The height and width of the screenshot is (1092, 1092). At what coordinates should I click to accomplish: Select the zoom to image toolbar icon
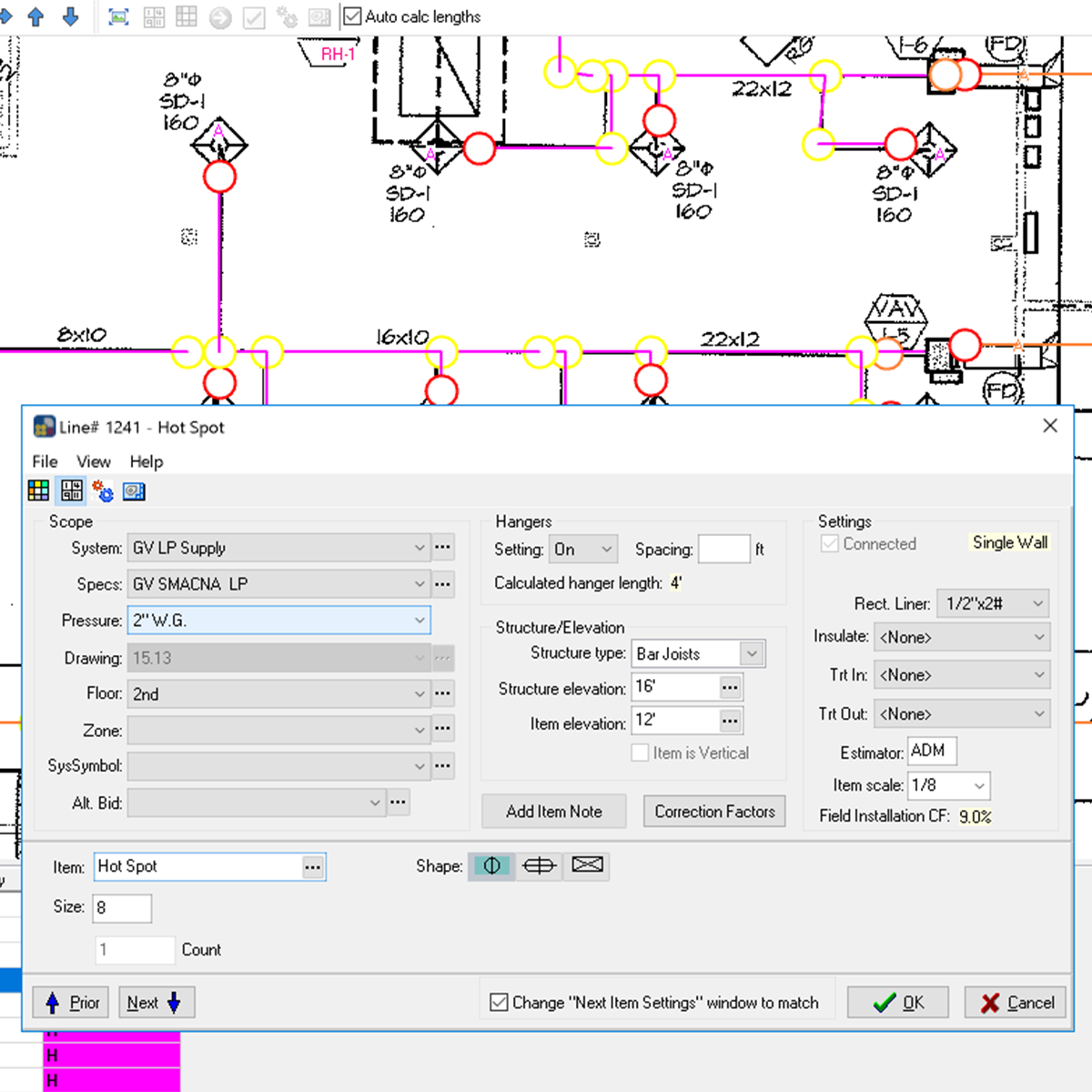[x=118, y=15]
